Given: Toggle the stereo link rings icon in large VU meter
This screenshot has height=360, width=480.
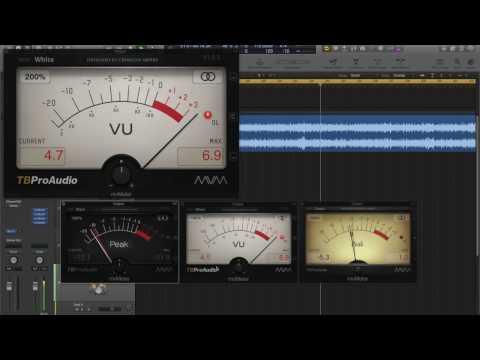Looking at the screenshot, I should [x=208, y=77].
